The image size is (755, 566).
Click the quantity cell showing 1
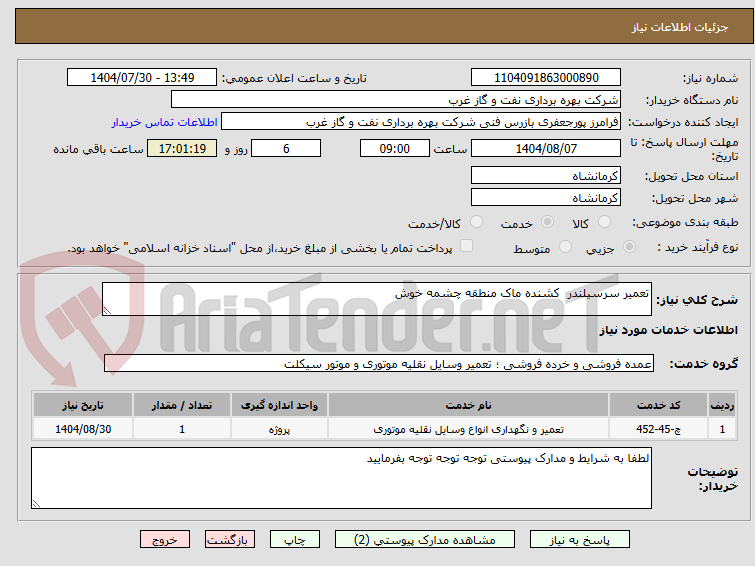(x=182, y=429)
